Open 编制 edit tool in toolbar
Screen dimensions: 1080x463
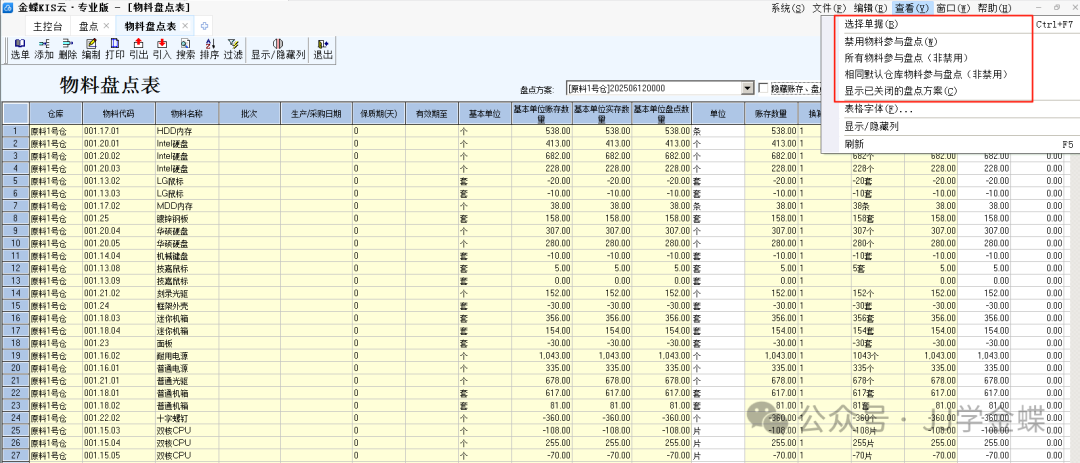pos(91,49)
